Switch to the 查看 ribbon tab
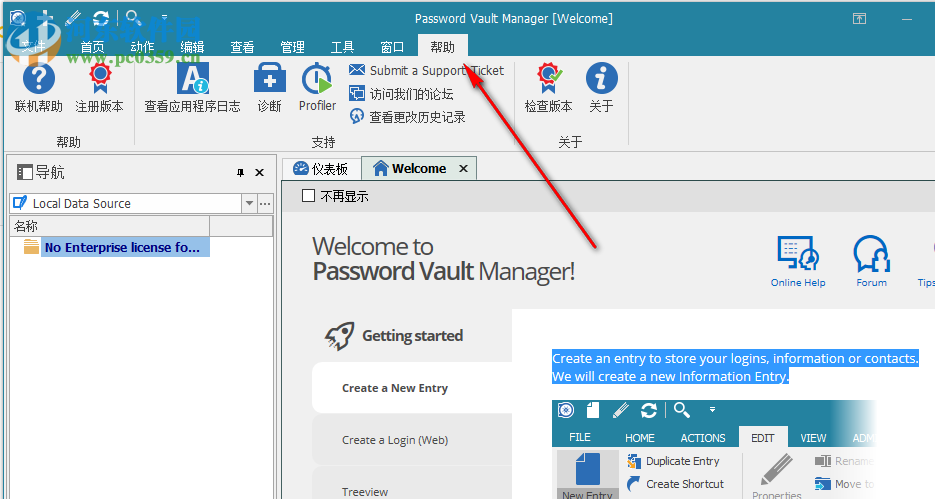The height and width of the screenshot is (499, 935). 243,47
